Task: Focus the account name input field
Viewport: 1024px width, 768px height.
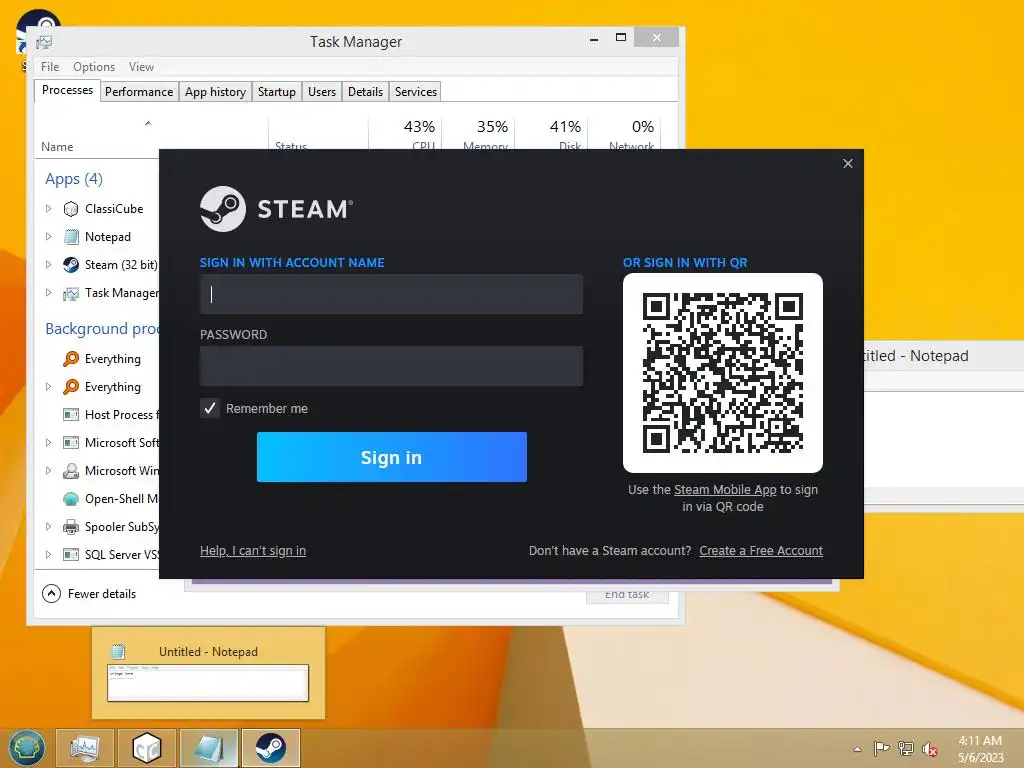Action: [x=391, y=294]
